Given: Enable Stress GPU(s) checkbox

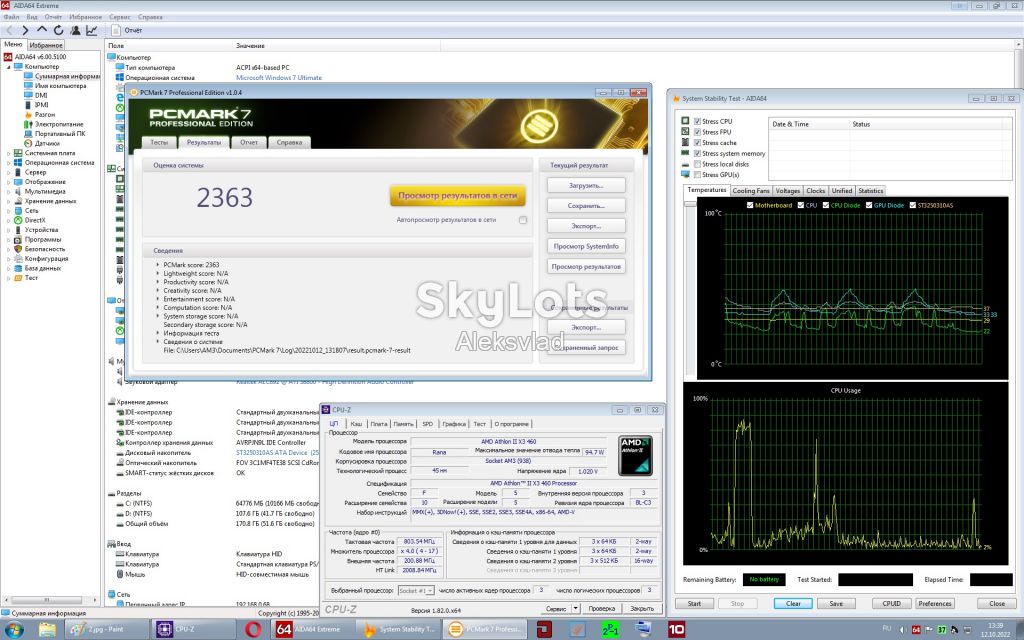Looking at the screenshot, I should (x=697, y=174).
